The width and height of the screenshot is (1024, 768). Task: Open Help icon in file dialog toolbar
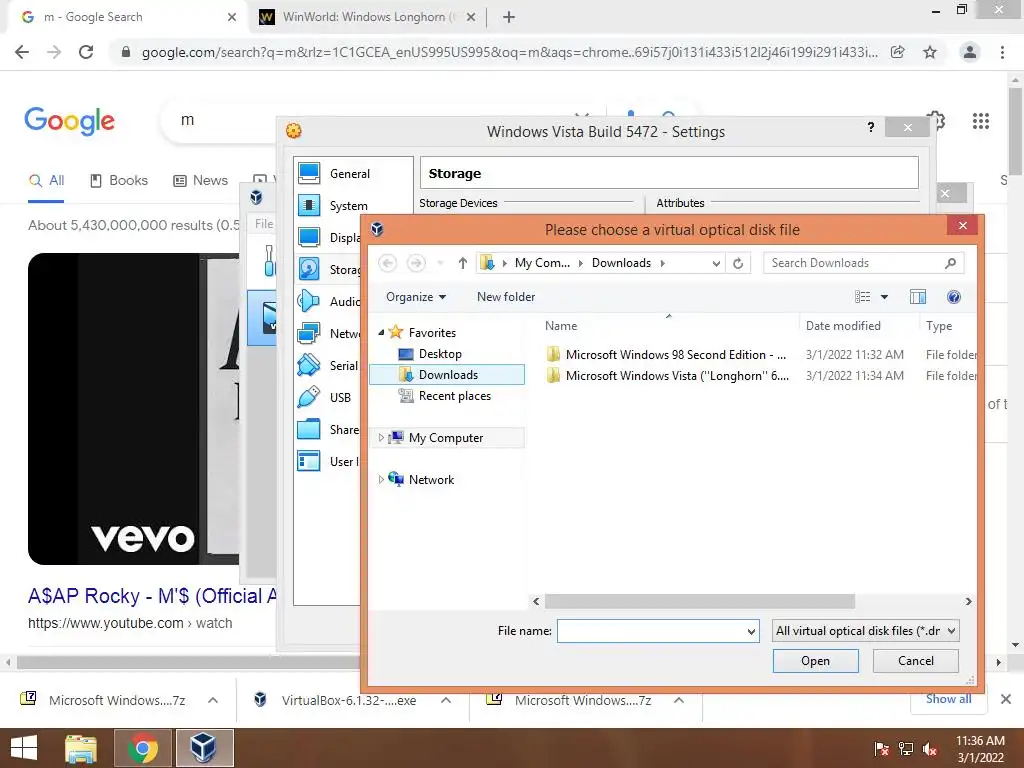[953, 297]
